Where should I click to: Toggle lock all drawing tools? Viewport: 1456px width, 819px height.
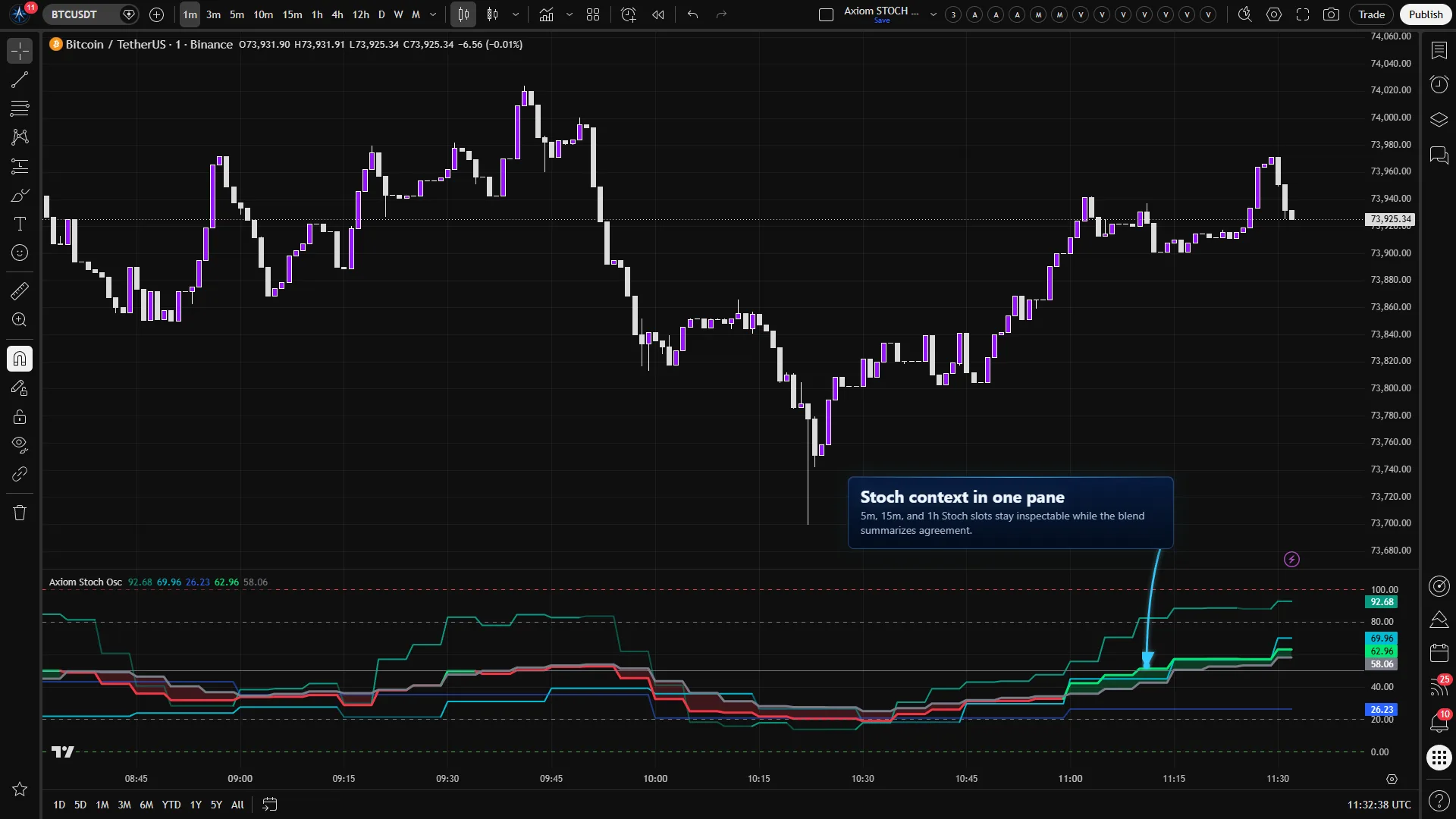coord(20,417)
